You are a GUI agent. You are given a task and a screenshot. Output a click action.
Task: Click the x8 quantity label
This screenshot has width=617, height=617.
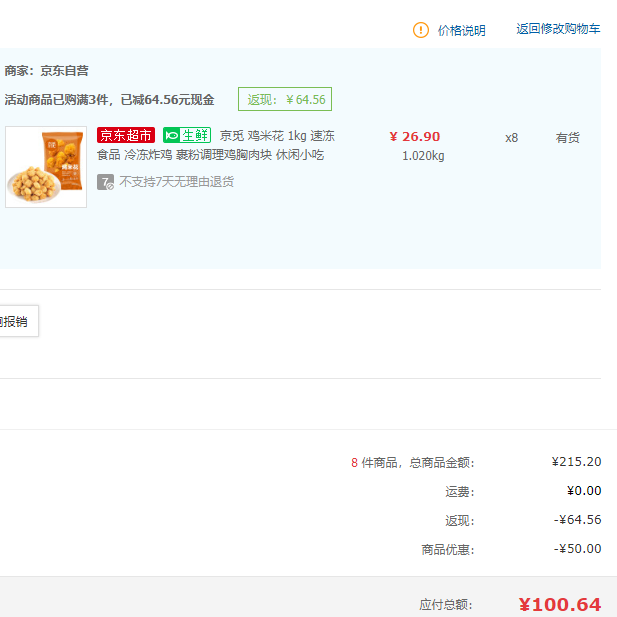[x=511, y=138]
